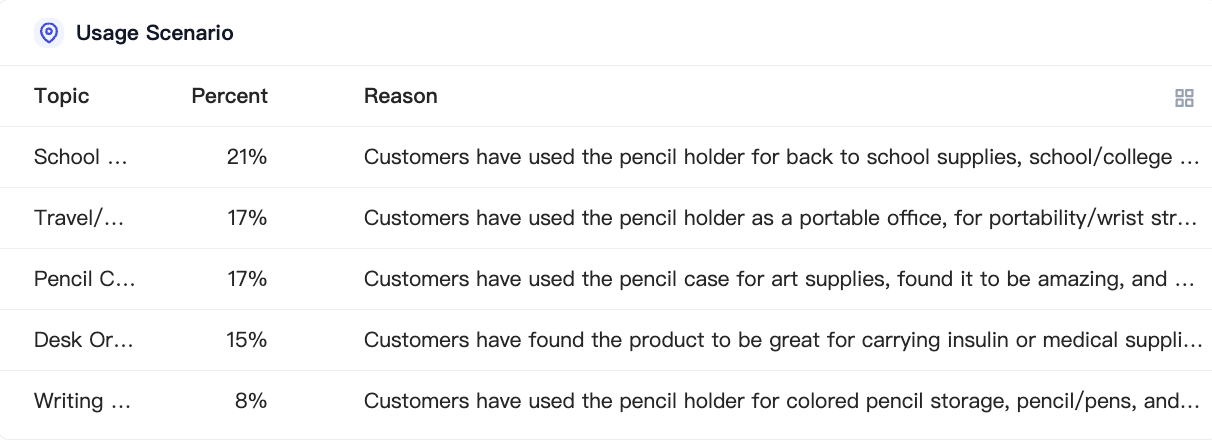Select the Pencil C… topic cell
This screenshot has height=444, width=1212.
(85, 279)
